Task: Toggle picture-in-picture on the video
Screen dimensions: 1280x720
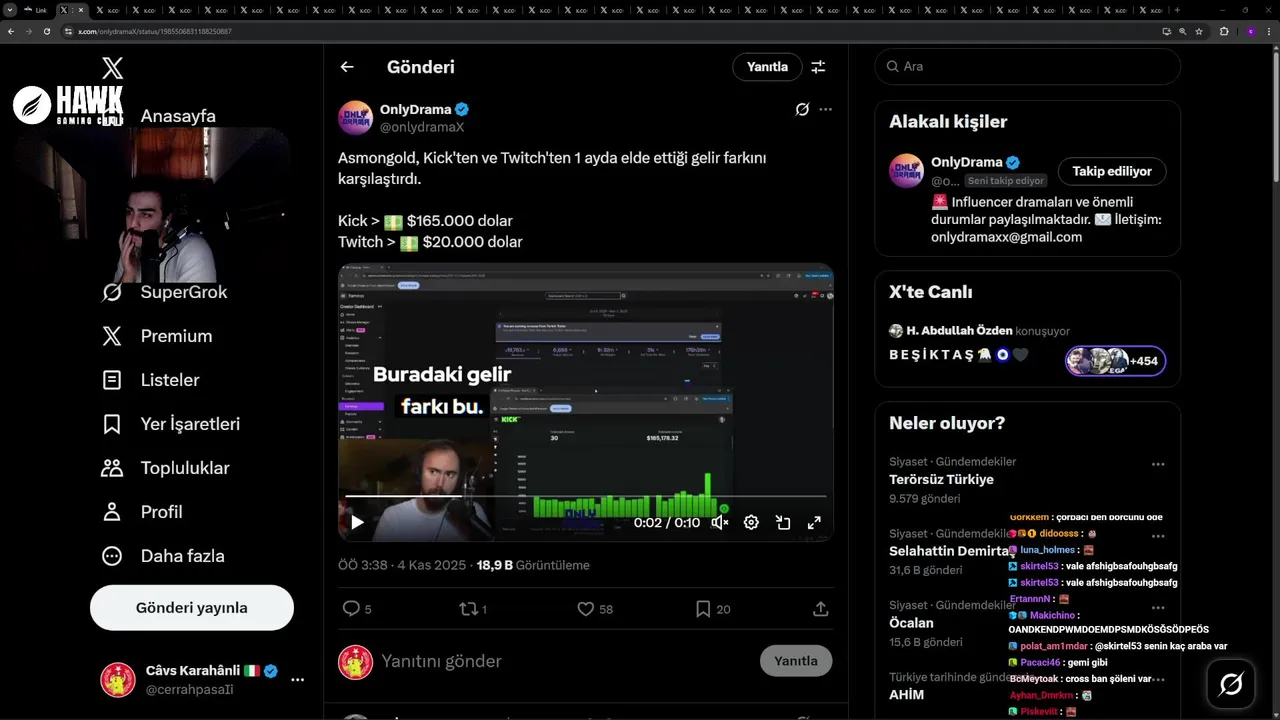Action: coord(783,522)
